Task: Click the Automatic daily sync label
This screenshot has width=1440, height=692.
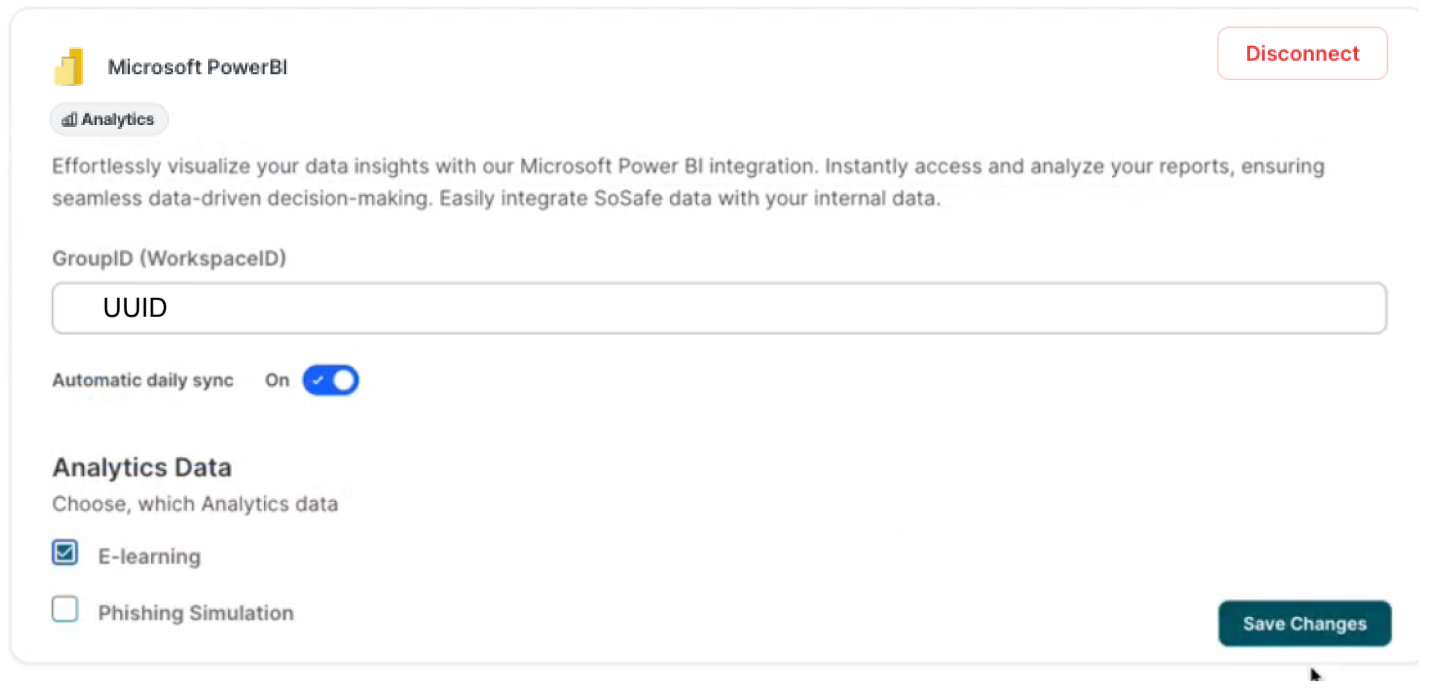Action: click(x=143, y=381)
